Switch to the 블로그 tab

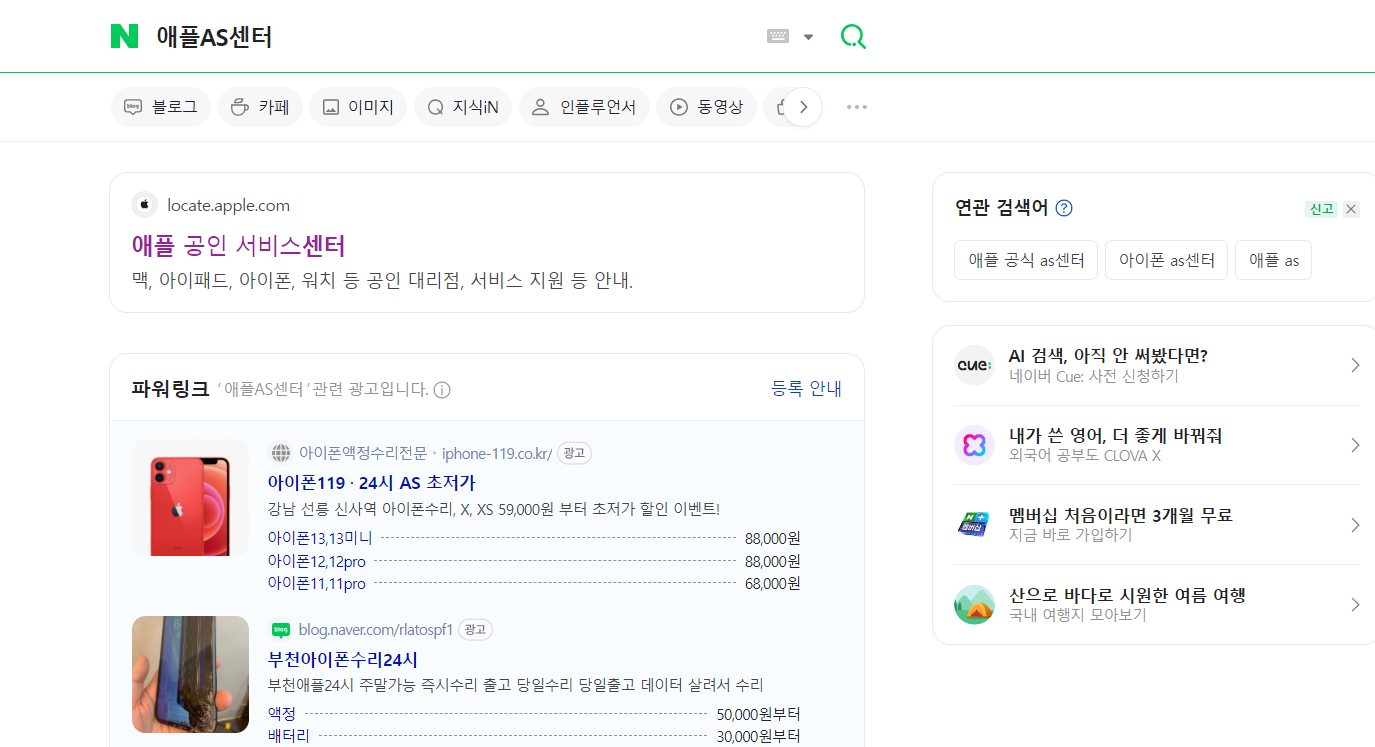pos(160,107)
